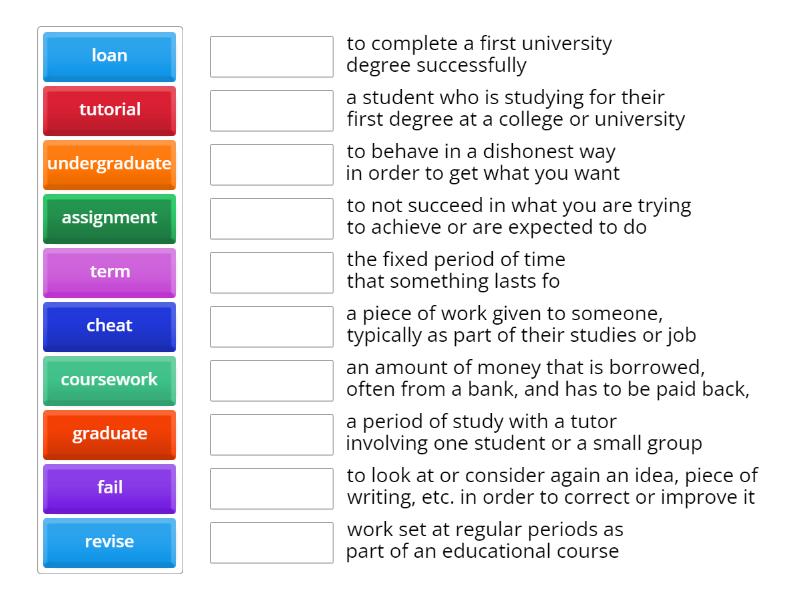Select the green 'assignment' tile
Image resolution: width=800 pixels, height=600 pixels.
pyautogui.click(x=110, y=218)
